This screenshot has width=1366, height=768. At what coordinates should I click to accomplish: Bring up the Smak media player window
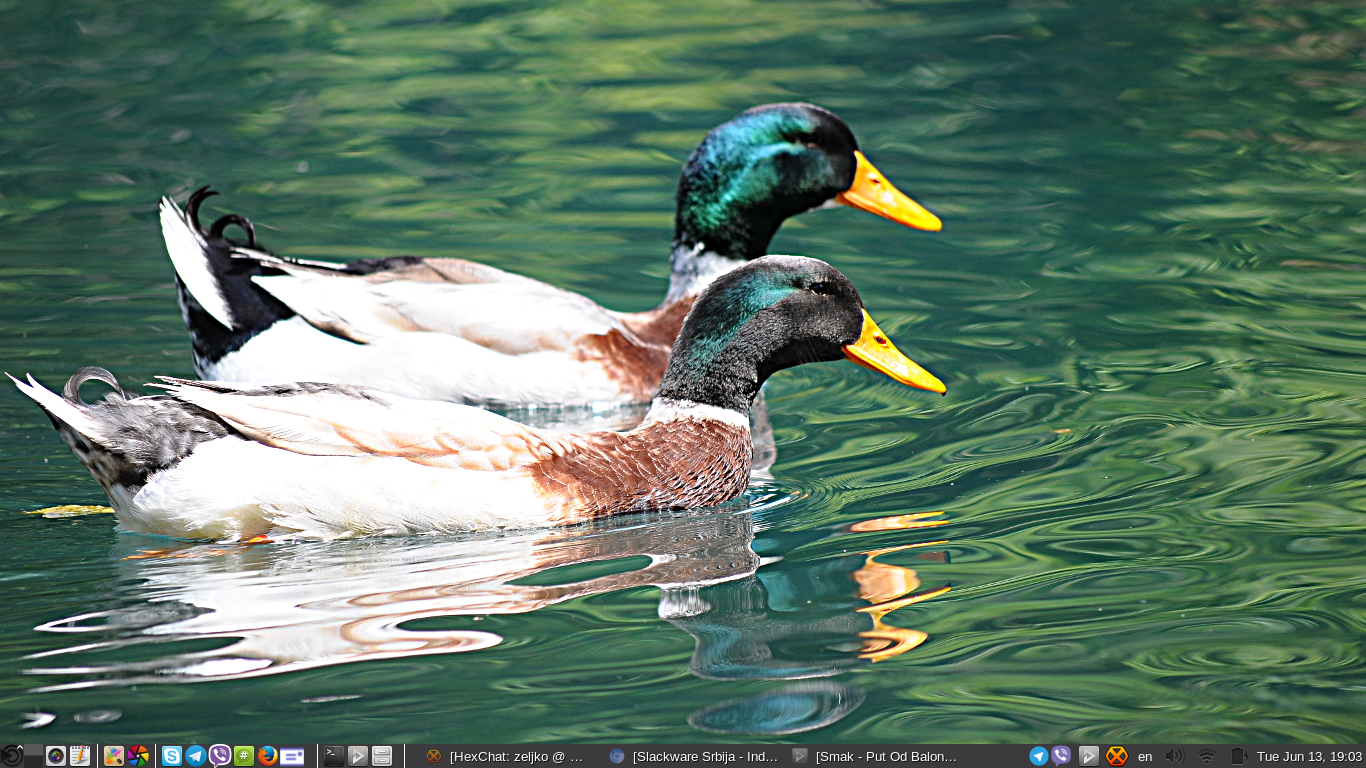click(x=876, y=756)
